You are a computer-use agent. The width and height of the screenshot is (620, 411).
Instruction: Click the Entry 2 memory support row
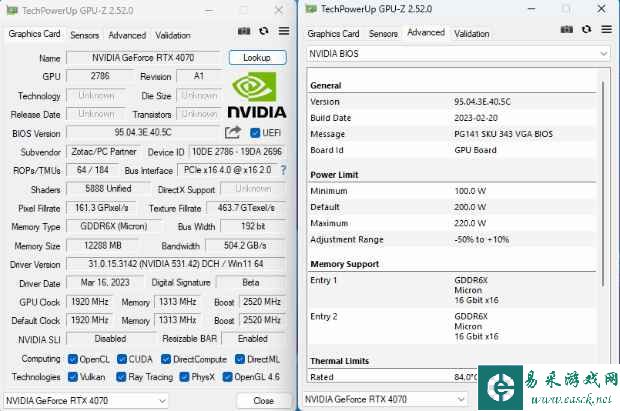tap(452, 327)
